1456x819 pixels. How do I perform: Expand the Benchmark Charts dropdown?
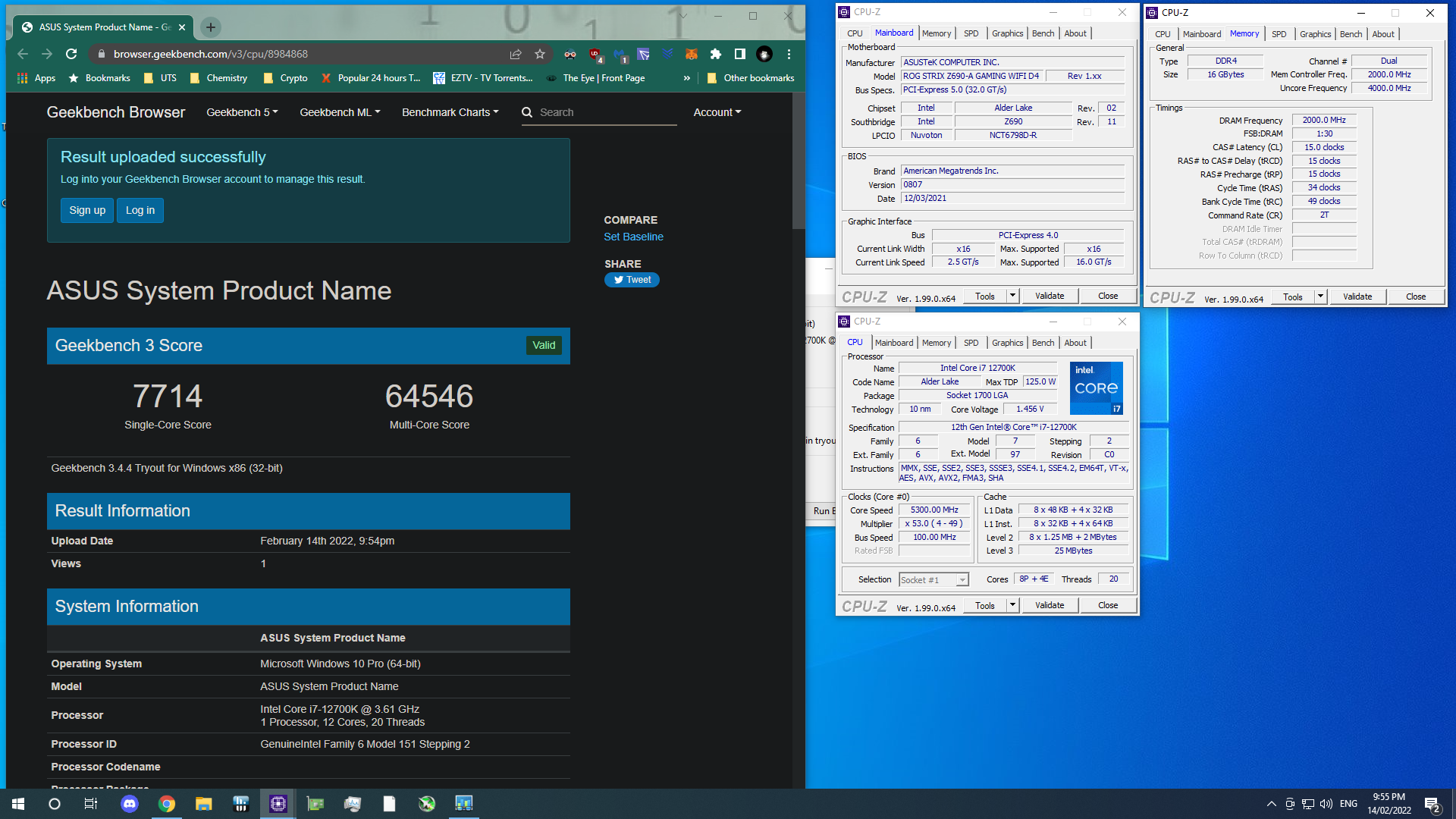(450, 112)
